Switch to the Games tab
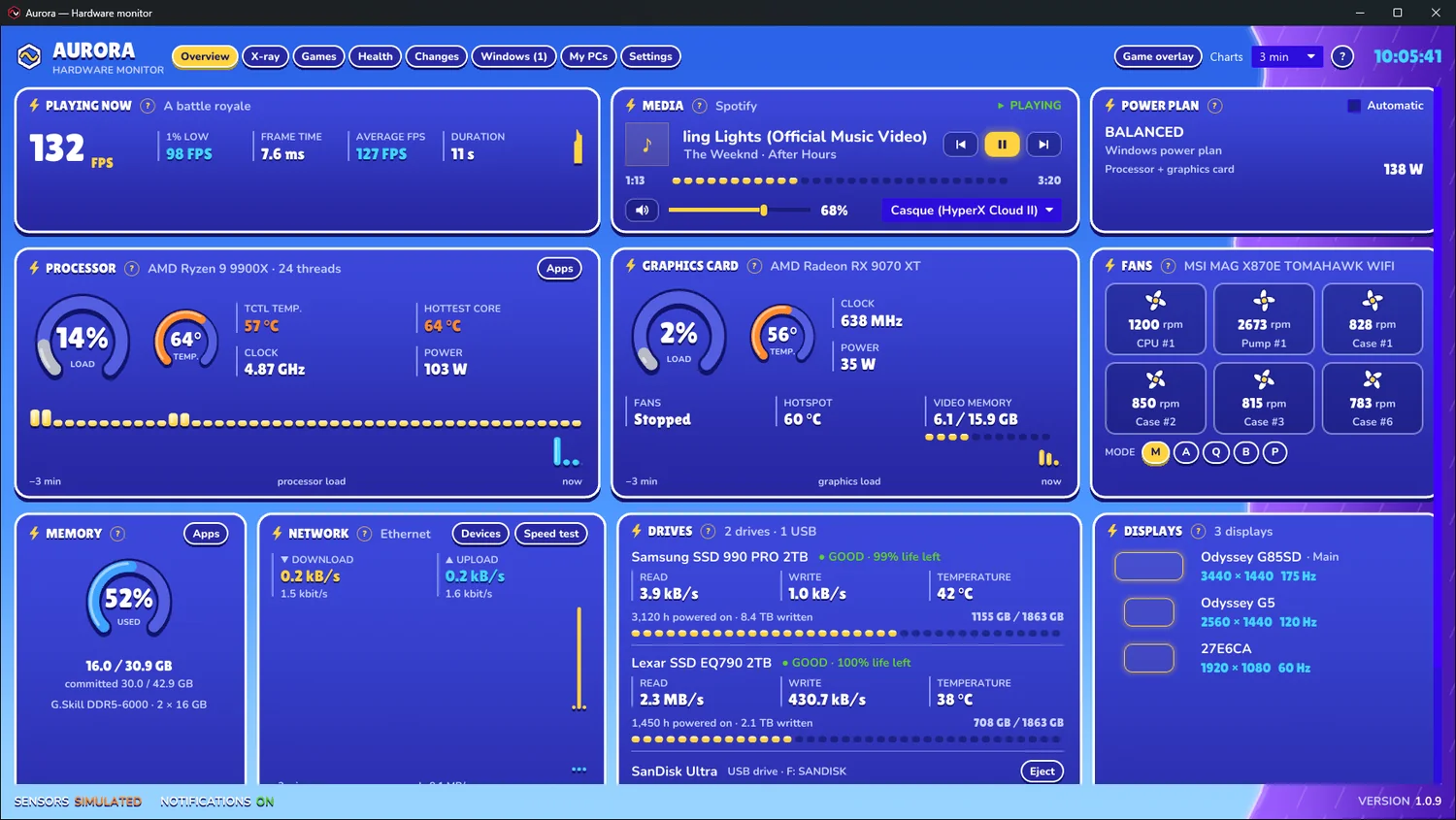This screenshot has height=820, width=1456. pos(318,56)
